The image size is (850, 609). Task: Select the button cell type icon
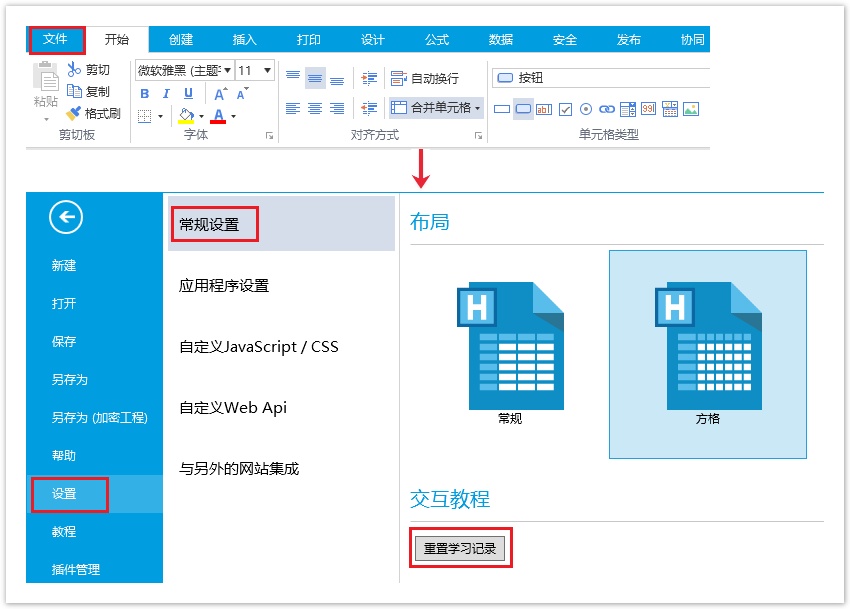[523, 109]
